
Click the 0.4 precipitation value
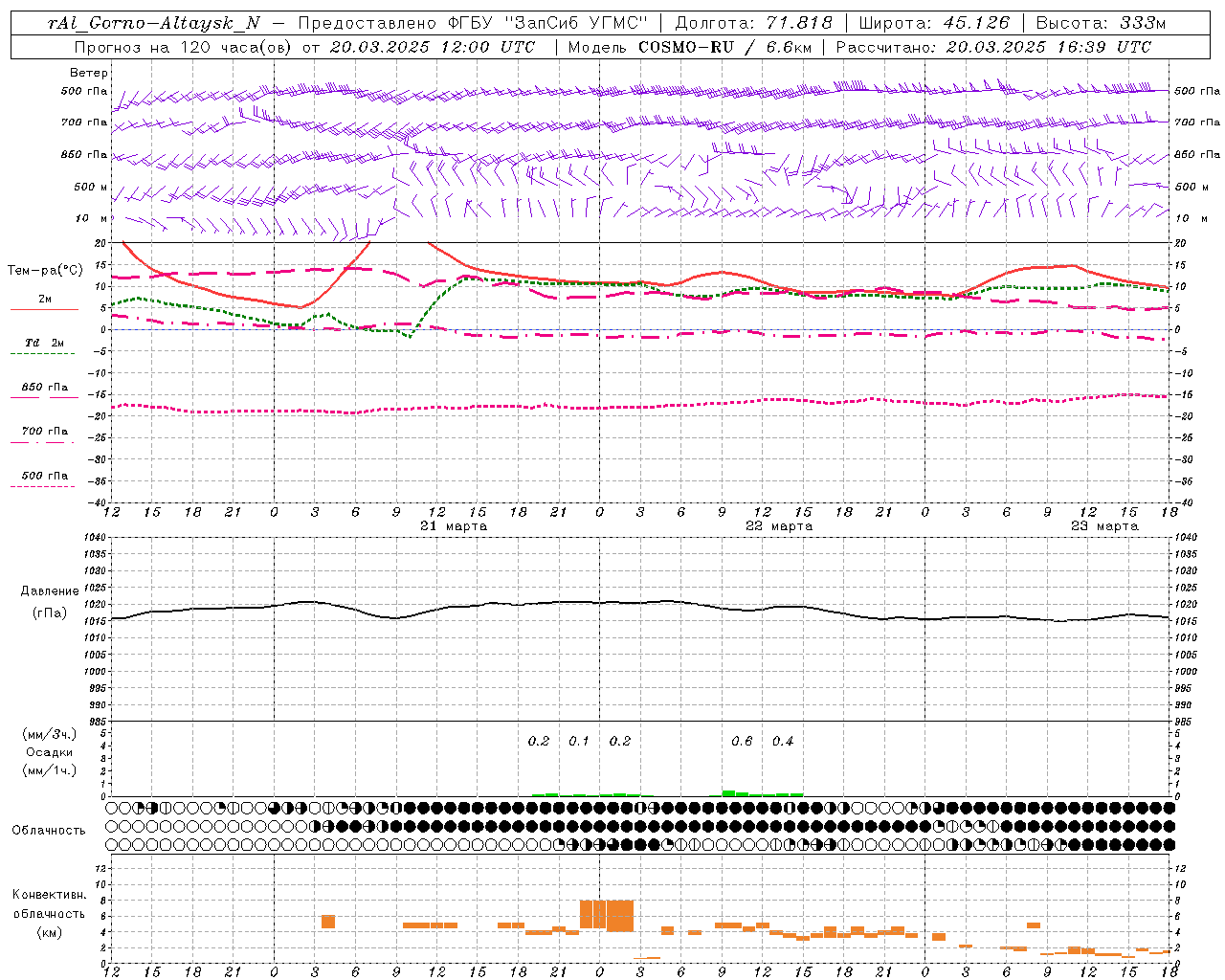pos(783,742)
